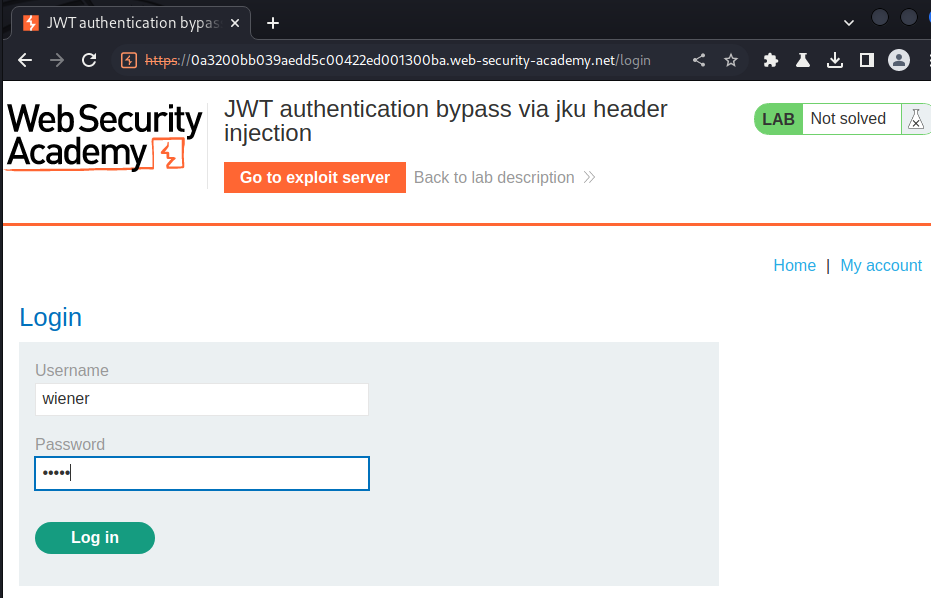Open site security info icon in address bar

pyautogui.click(x=129, y=60)
